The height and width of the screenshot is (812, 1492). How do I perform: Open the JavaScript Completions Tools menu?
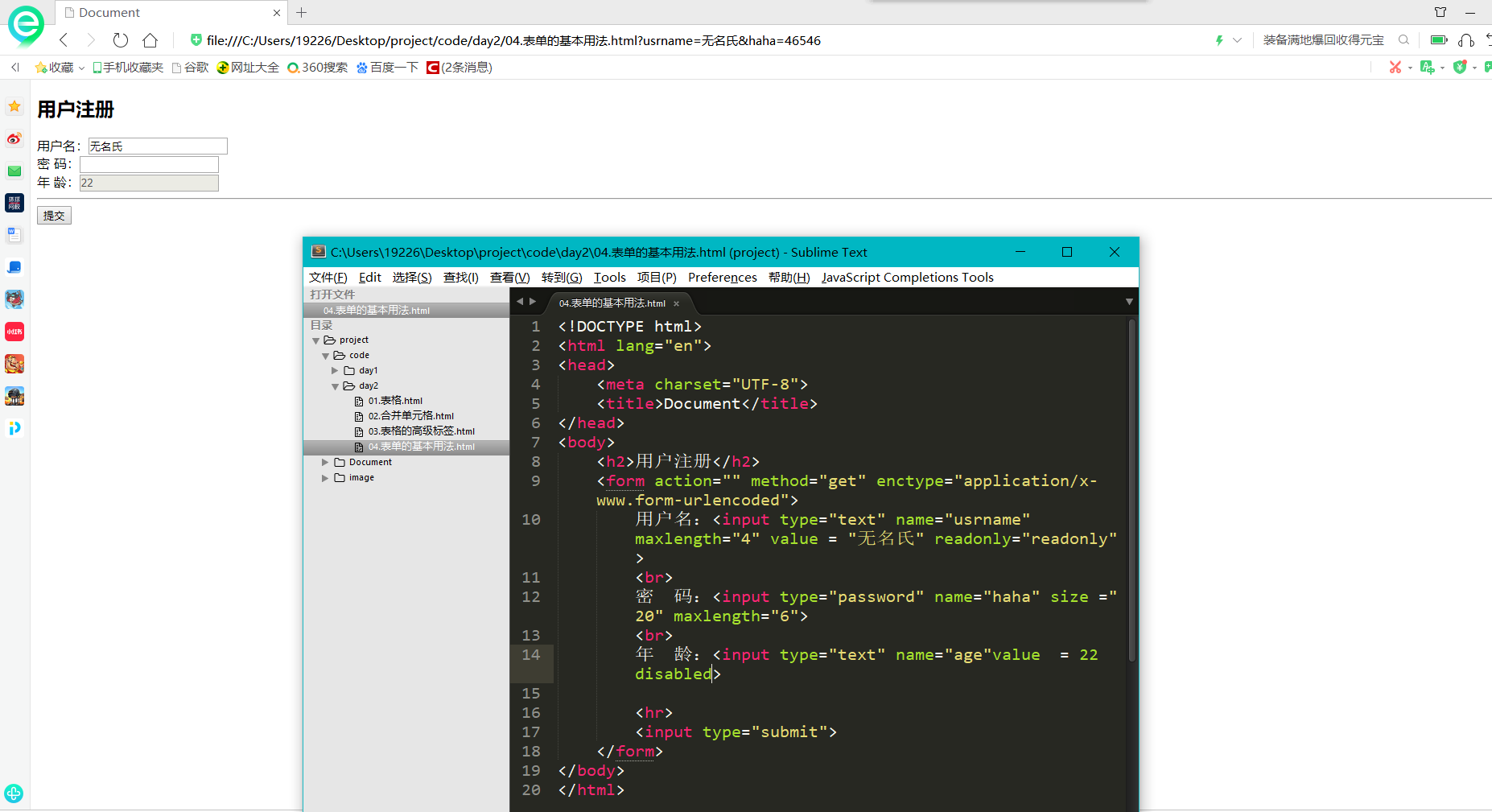click(x=908, y=278)
